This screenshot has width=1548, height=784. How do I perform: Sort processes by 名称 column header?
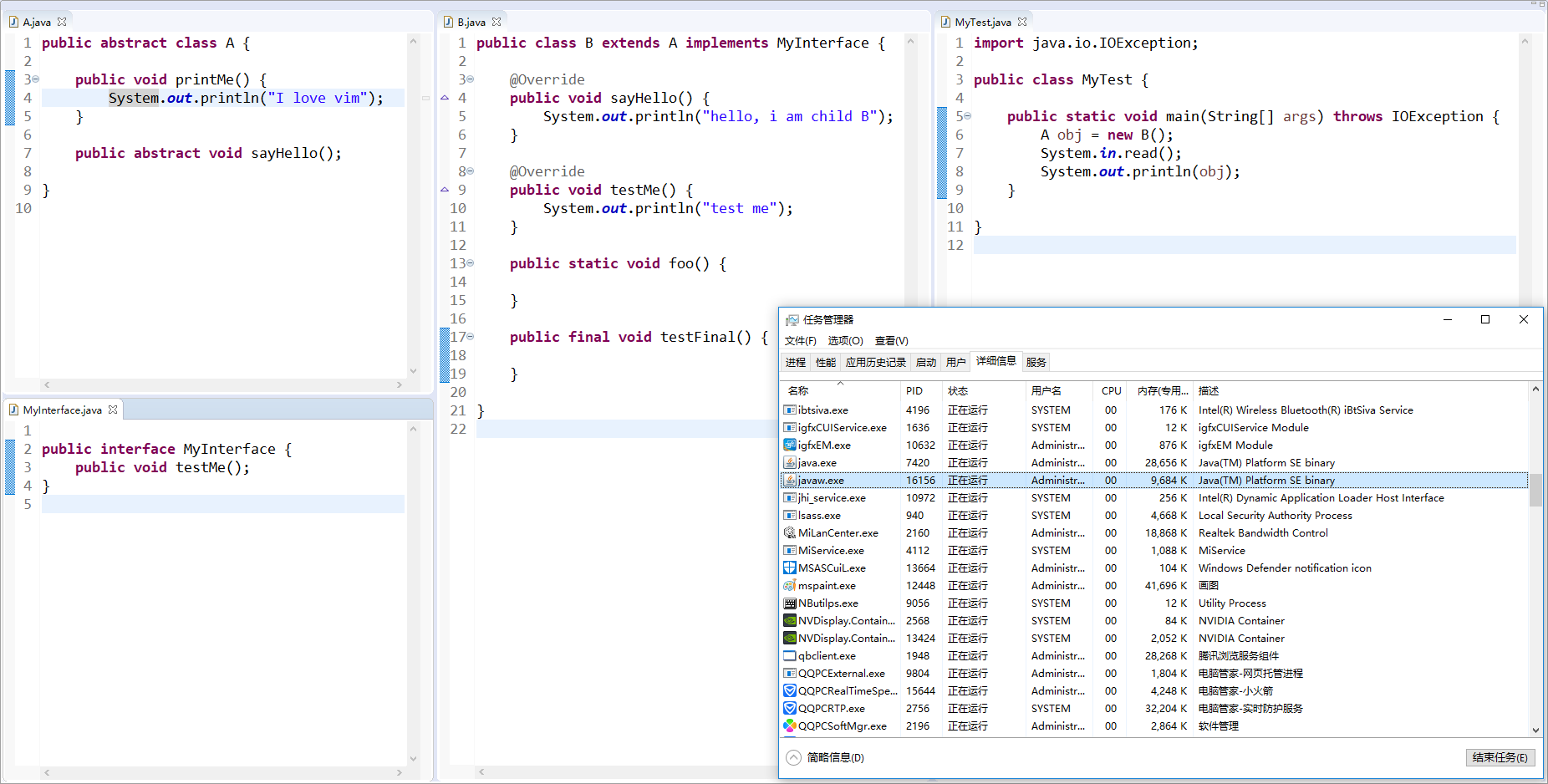[x=840, y=390]
